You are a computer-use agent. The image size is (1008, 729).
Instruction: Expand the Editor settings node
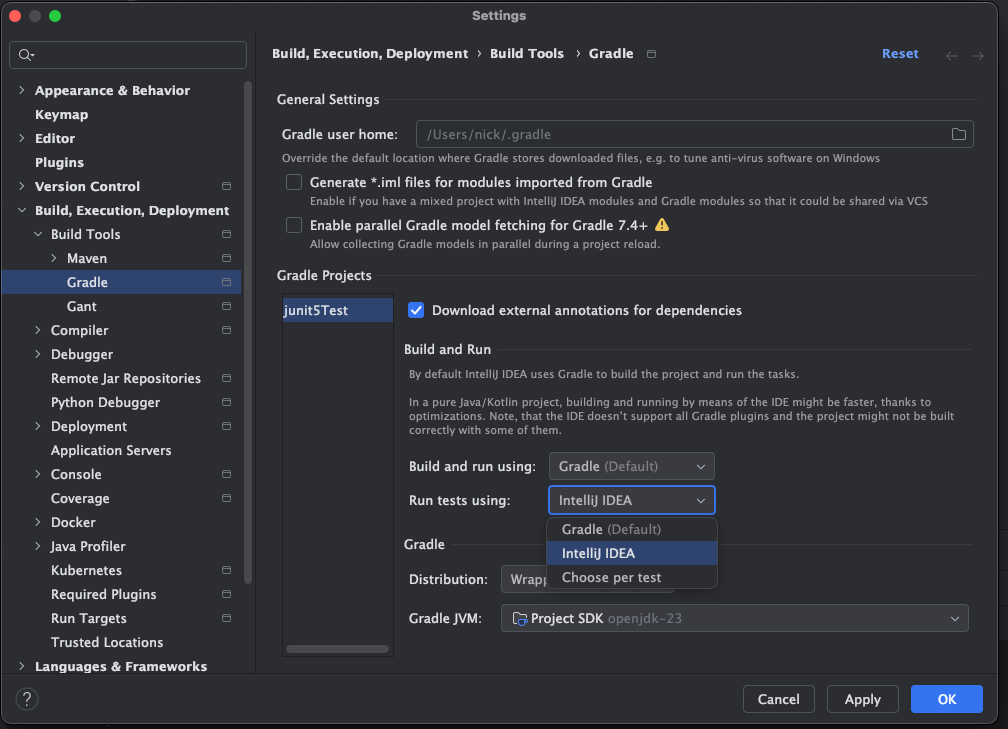(22, 138)
